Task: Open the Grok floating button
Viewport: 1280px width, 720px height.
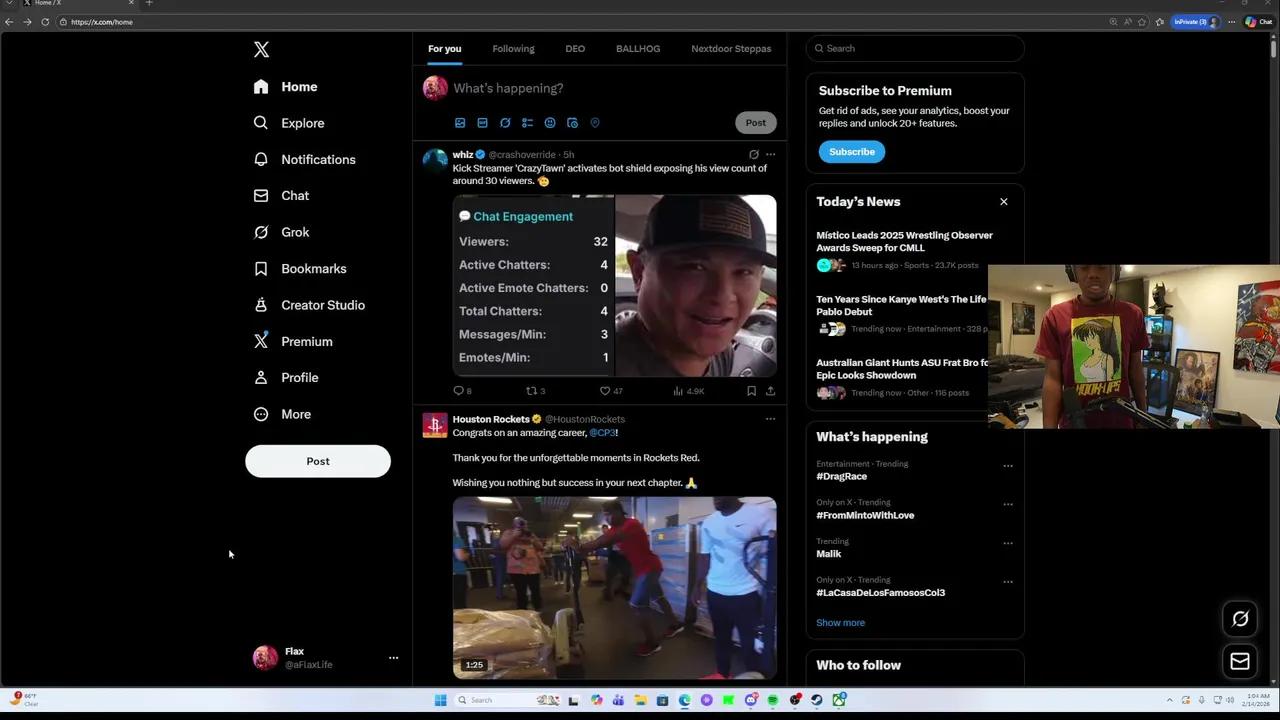Action: pos(1240,619)
